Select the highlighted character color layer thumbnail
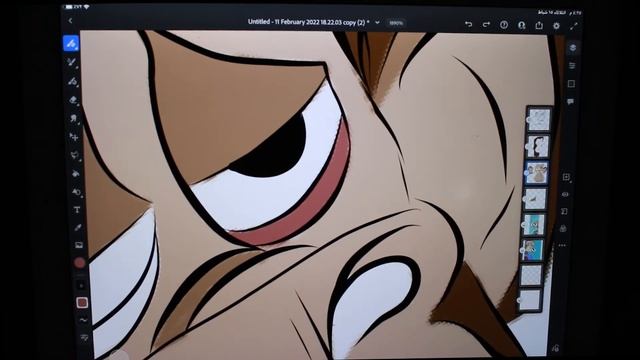 click(x=537, y=172)
